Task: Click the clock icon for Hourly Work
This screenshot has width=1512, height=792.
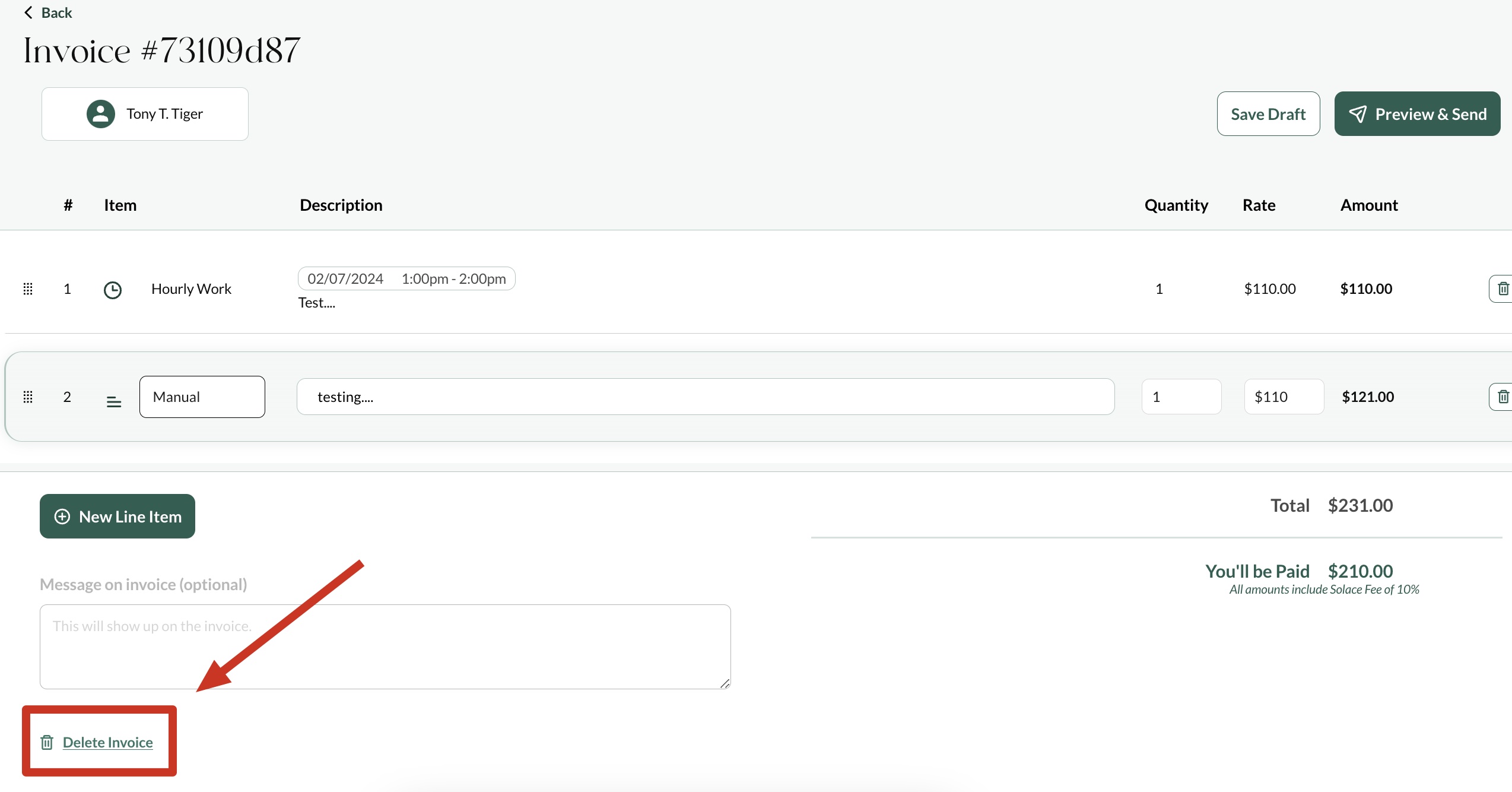Action: pyautogui.click(x=113, y=290)
